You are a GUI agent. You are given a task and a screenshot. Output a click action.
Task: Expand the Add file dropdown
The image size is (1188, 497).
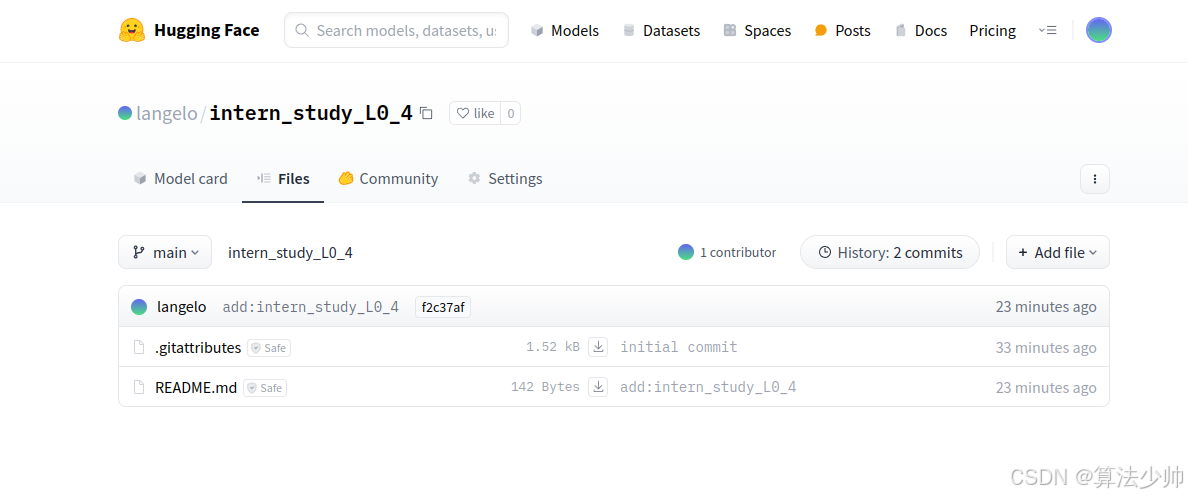(x=1058, y=252)
